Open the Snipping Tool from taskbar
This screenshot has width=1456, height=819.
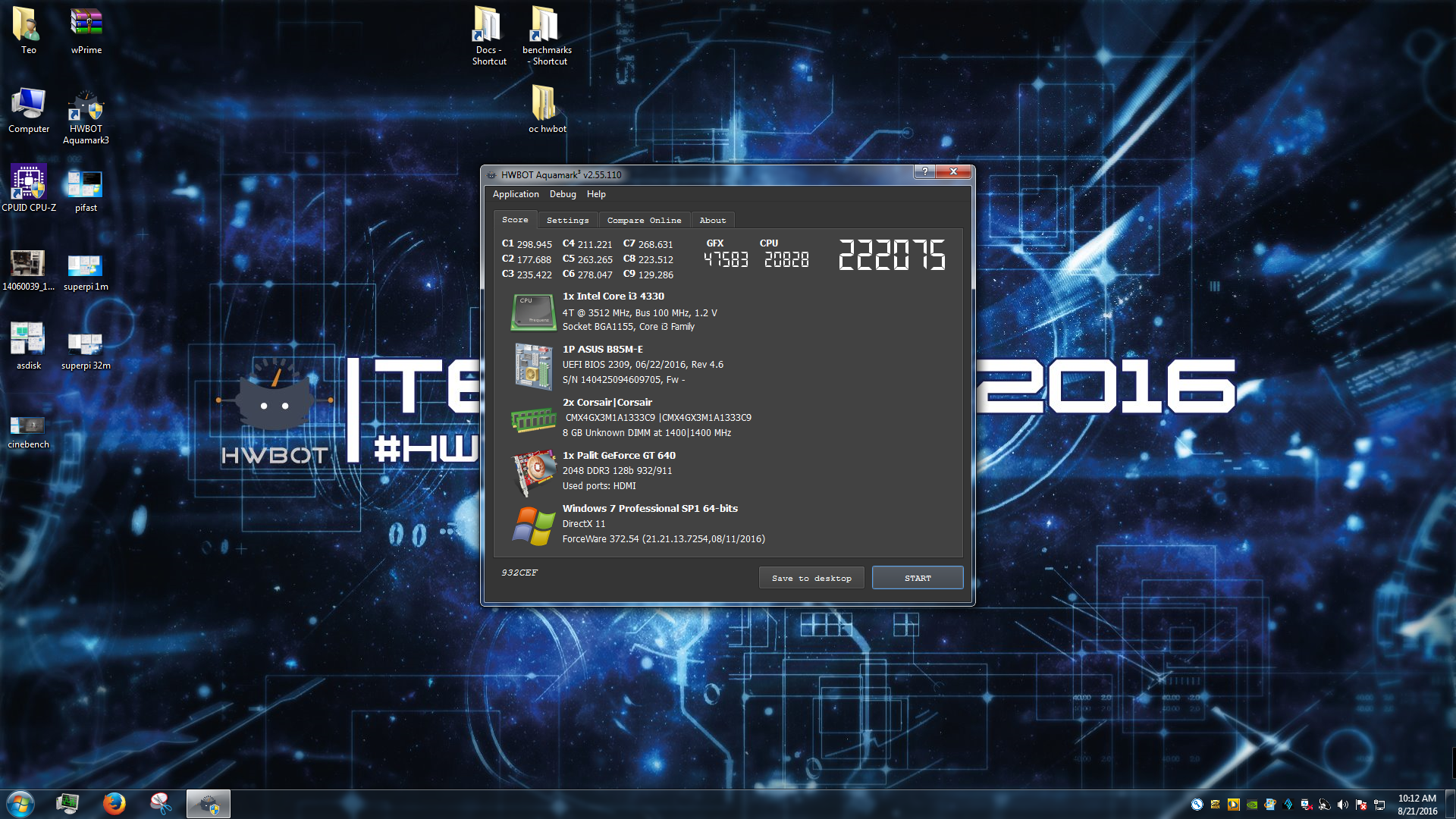(x=161, y=804)
